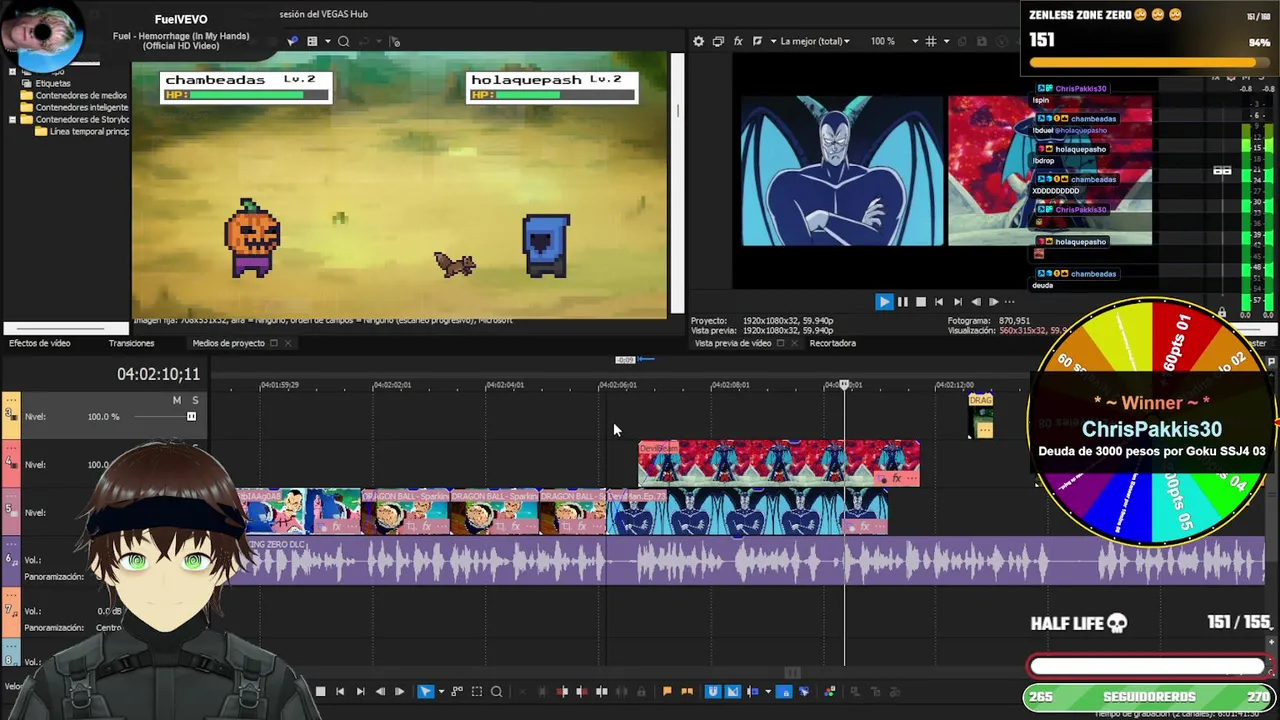Screen dimensions: 1280x720
Task: Go to start in preview transport
Action: pyautogui.click(x=939, y=301)
